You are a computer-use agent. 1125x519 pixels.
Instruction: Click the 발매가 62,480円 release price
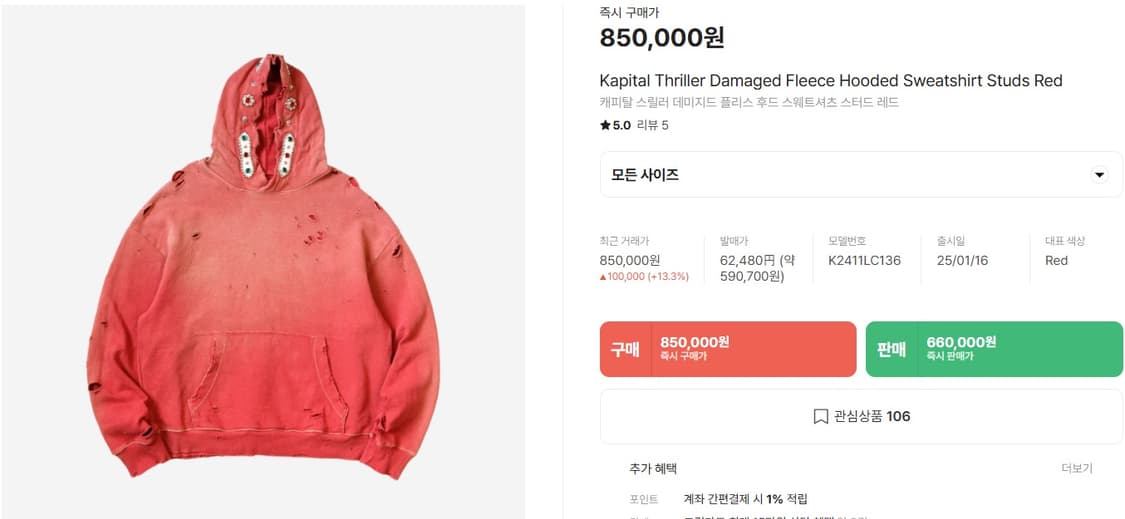pyautogui.click(x=757, y=268)
